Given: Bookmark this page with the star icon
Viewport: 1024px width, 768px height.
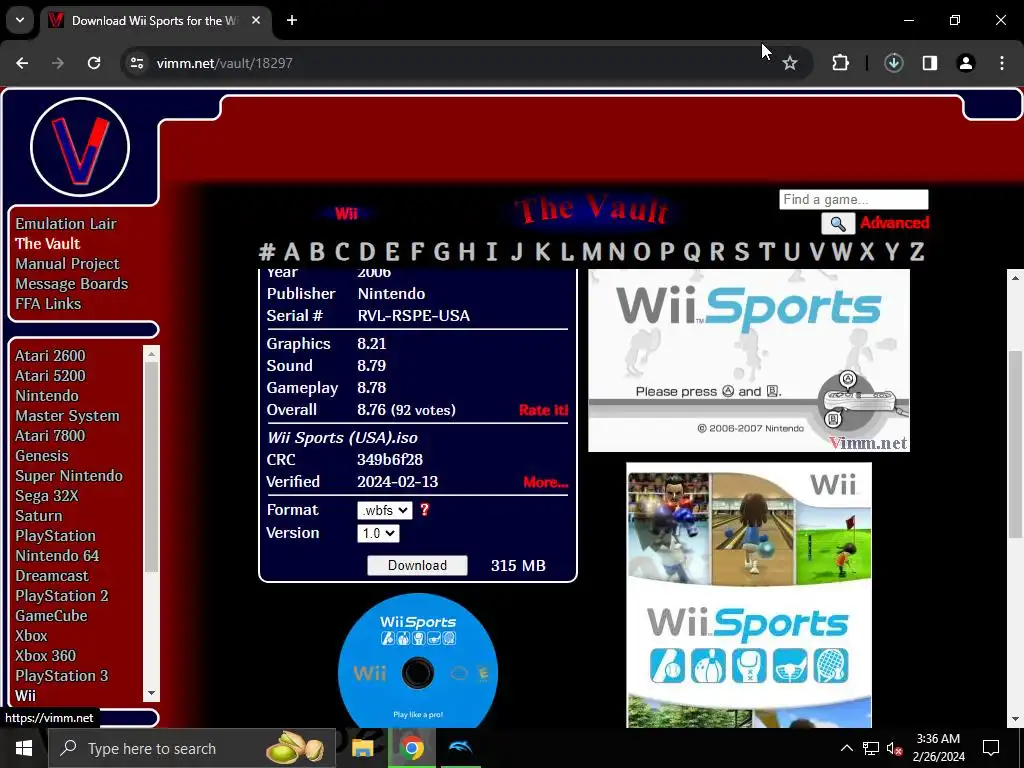Looking at the screenshot, I should [x=790, y=63].
